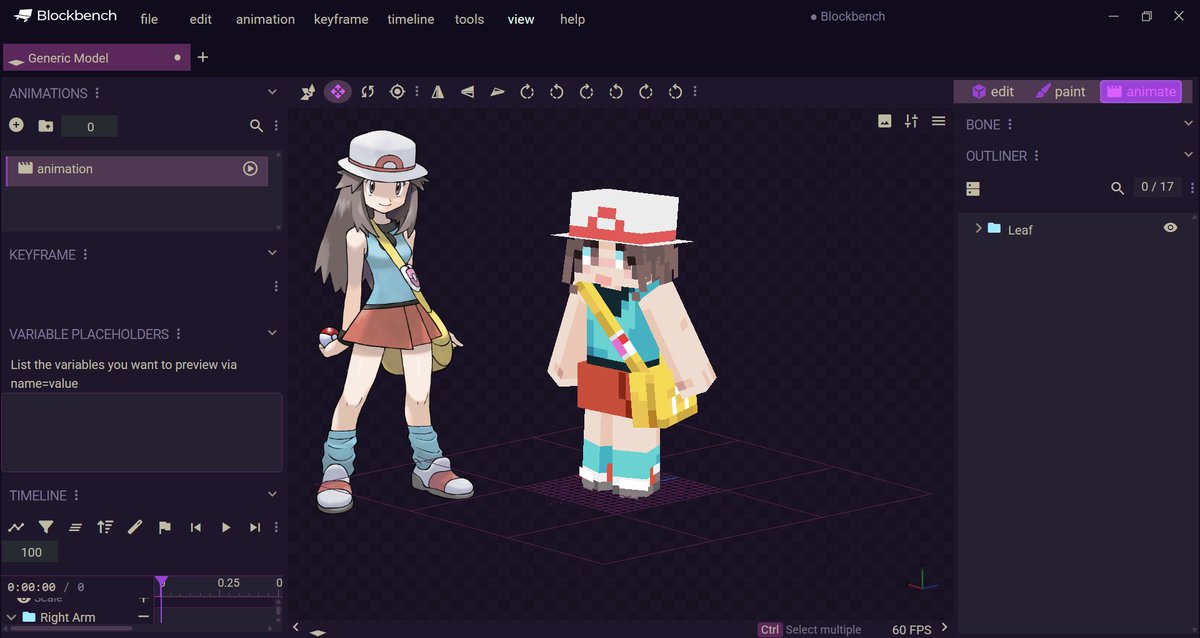Jump to previous keyframe in timeline

195,527
